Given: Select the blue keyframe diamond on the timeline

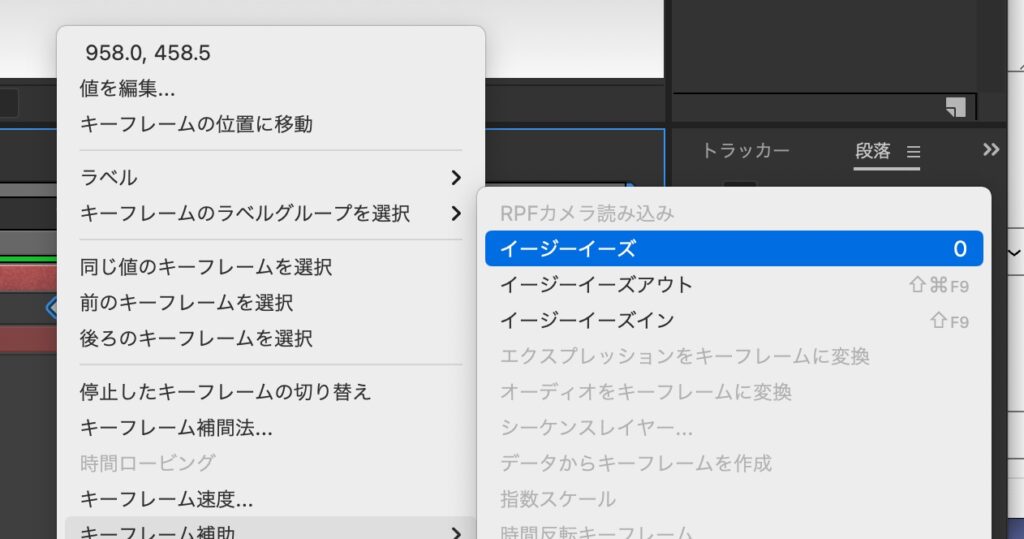Looking at the screenshot, I should tap(53, 308).
